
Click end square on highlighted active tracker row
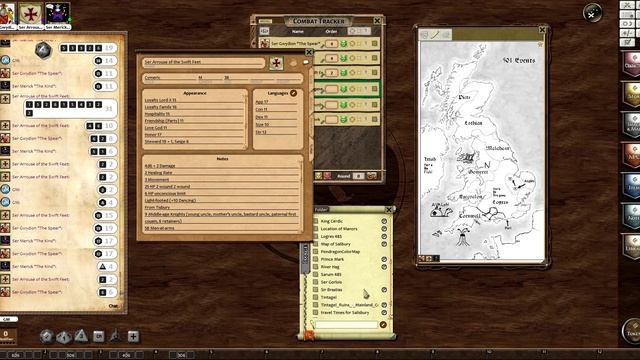(374, 89)
